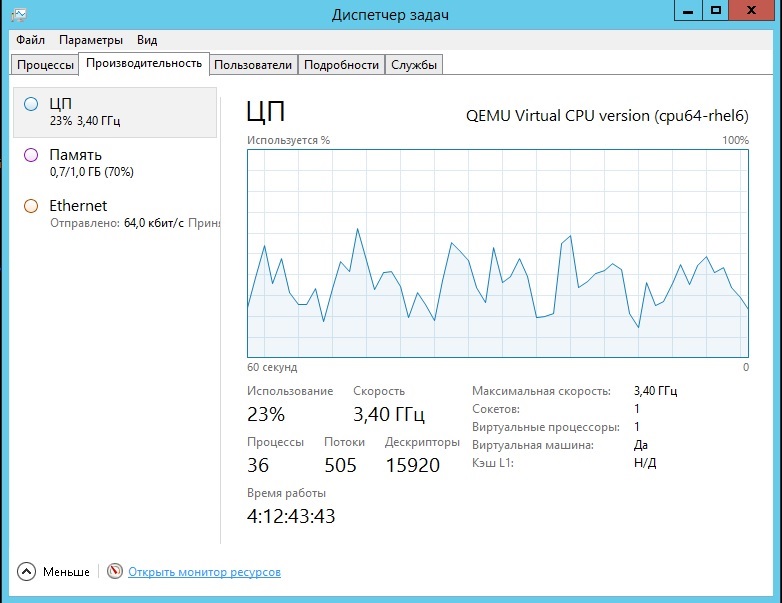
Task: Click the blue ЦП circle icon
Action: [x=31, y=104]
